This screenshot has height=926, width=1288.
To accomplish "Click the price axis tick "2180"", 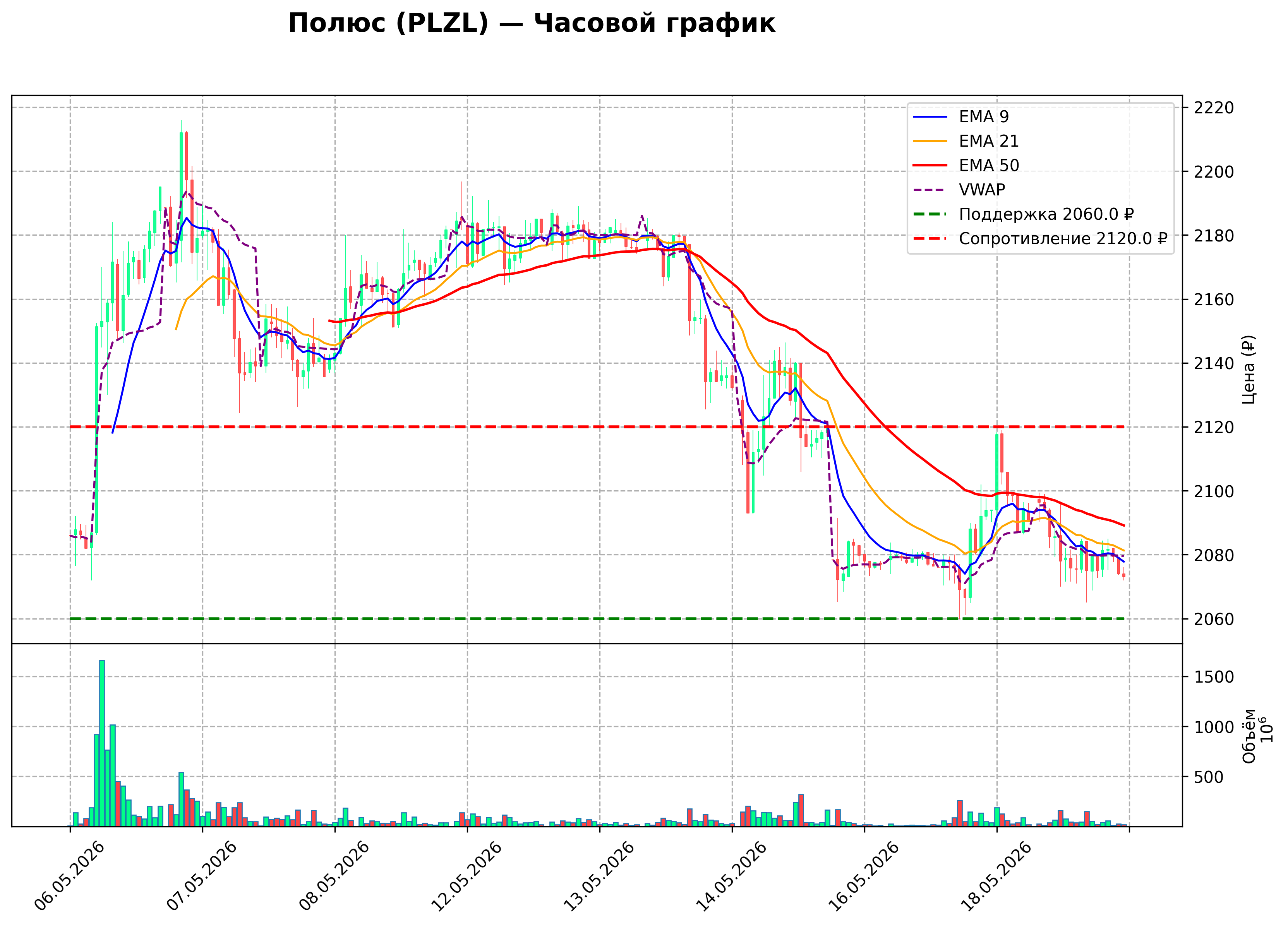I will coord(1214,236).
